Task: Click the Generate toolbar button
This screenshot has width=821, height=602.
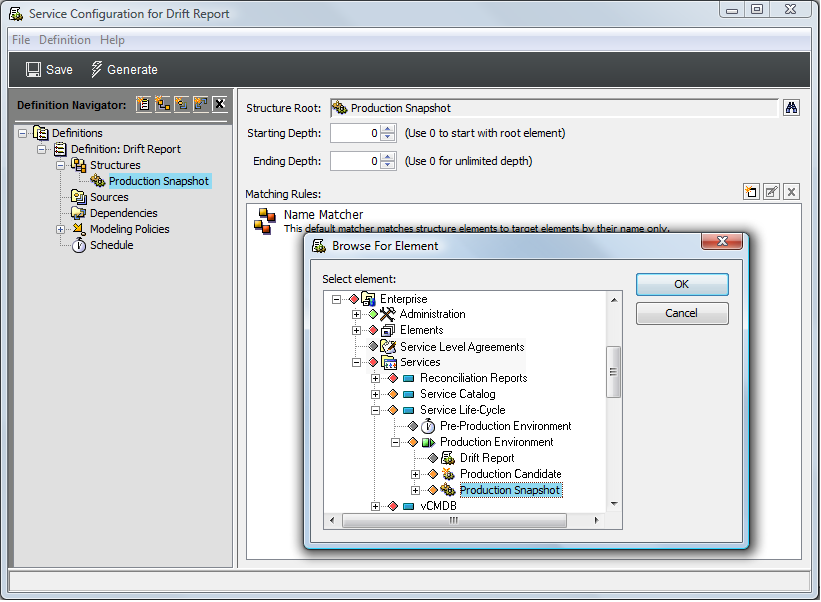Action: click(x=124, y=70)
